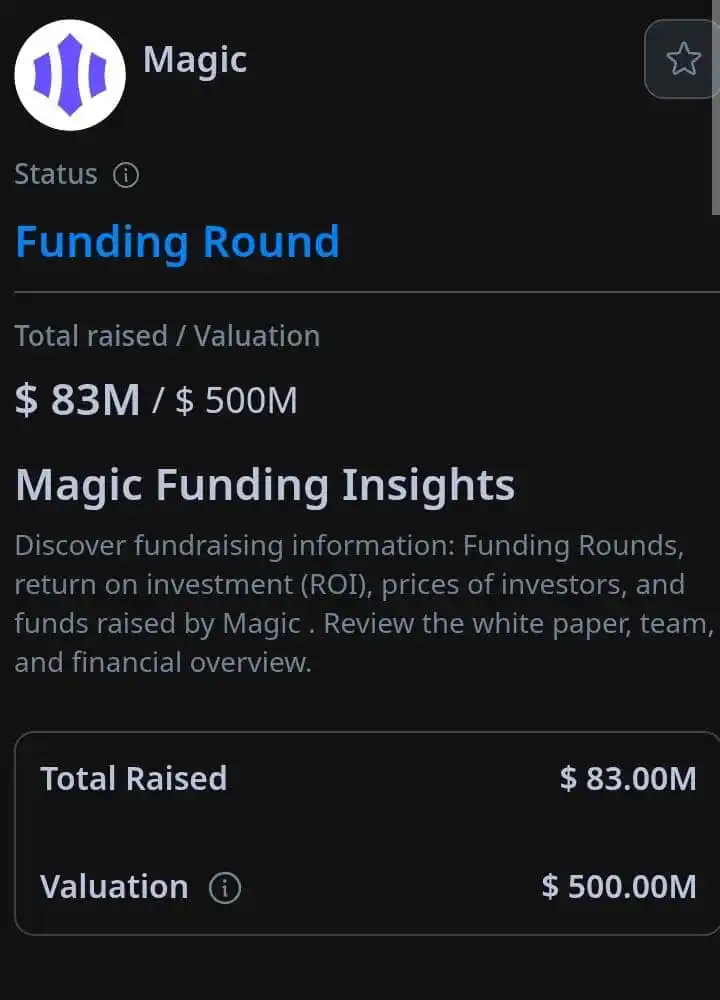Click the $ 500M valuation figure in header
Screen dimensions: 720x1000
(236, 401)
